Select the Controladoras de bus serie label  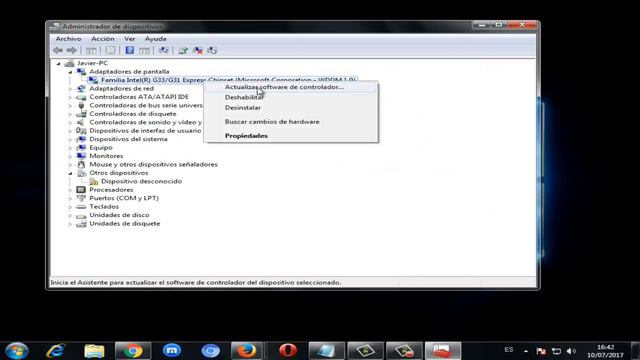click(146, 105)
